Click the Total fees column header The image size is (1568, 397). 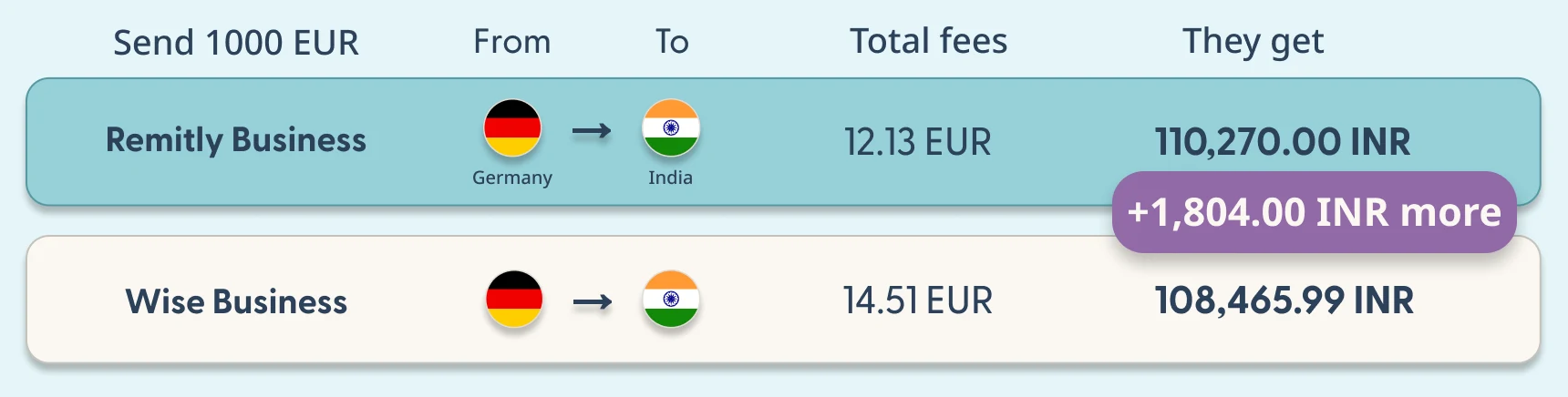coord(929,41)
